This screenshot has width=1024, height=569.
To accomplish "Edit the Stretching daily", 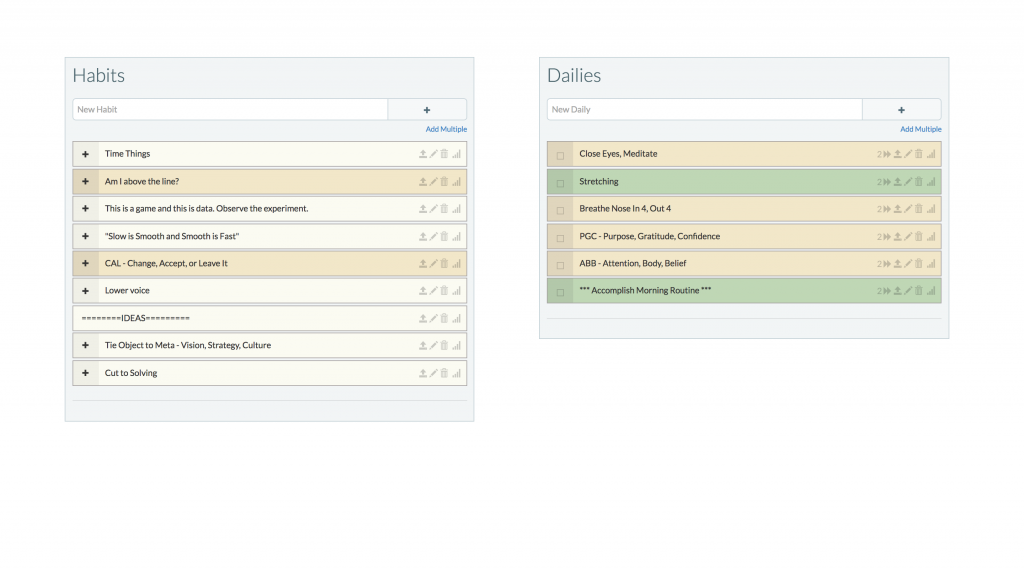I will (908, 182).
